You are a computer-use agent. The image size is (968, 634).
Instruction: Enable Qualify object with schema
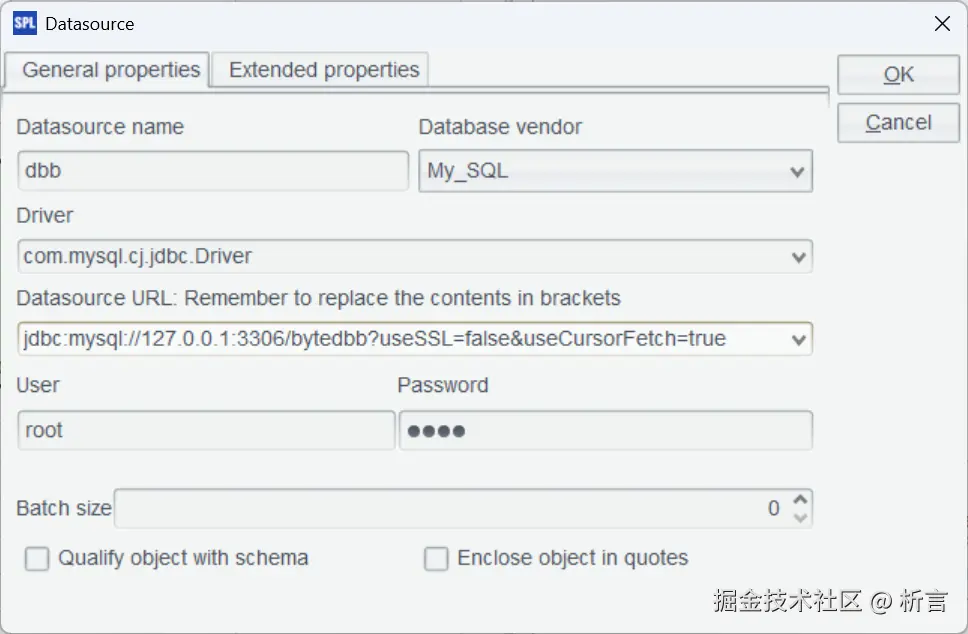click(x=37, y=559)
